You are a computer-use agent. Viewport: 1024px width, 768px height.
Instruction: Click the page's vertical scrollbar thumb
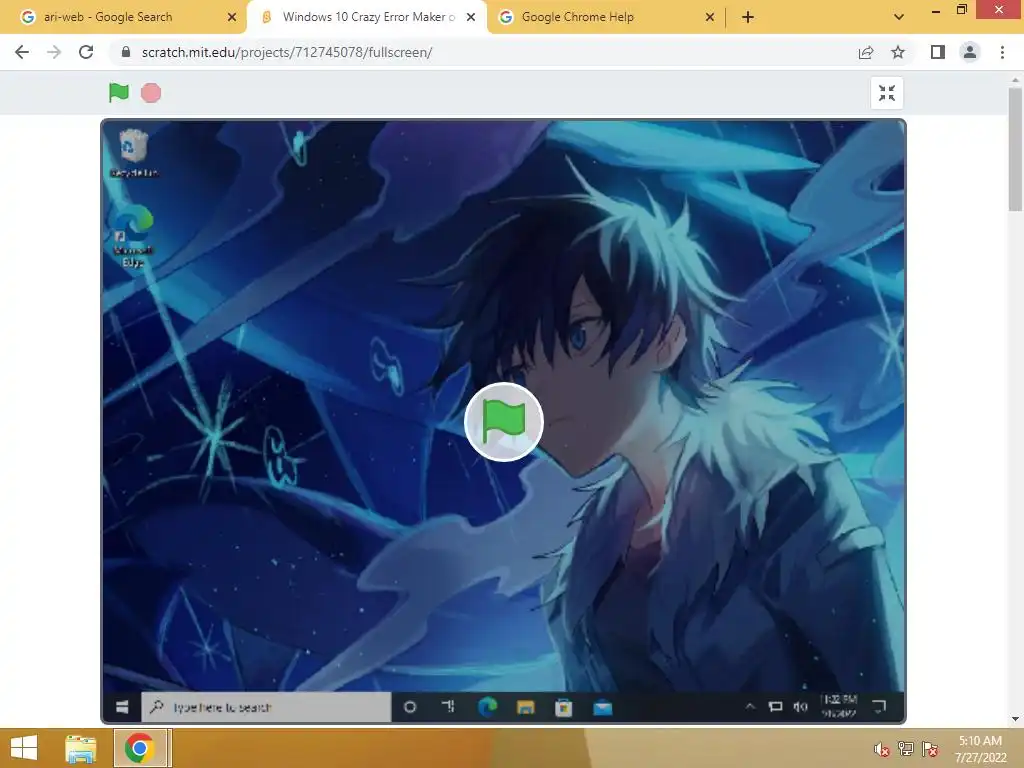(1015, 150)
